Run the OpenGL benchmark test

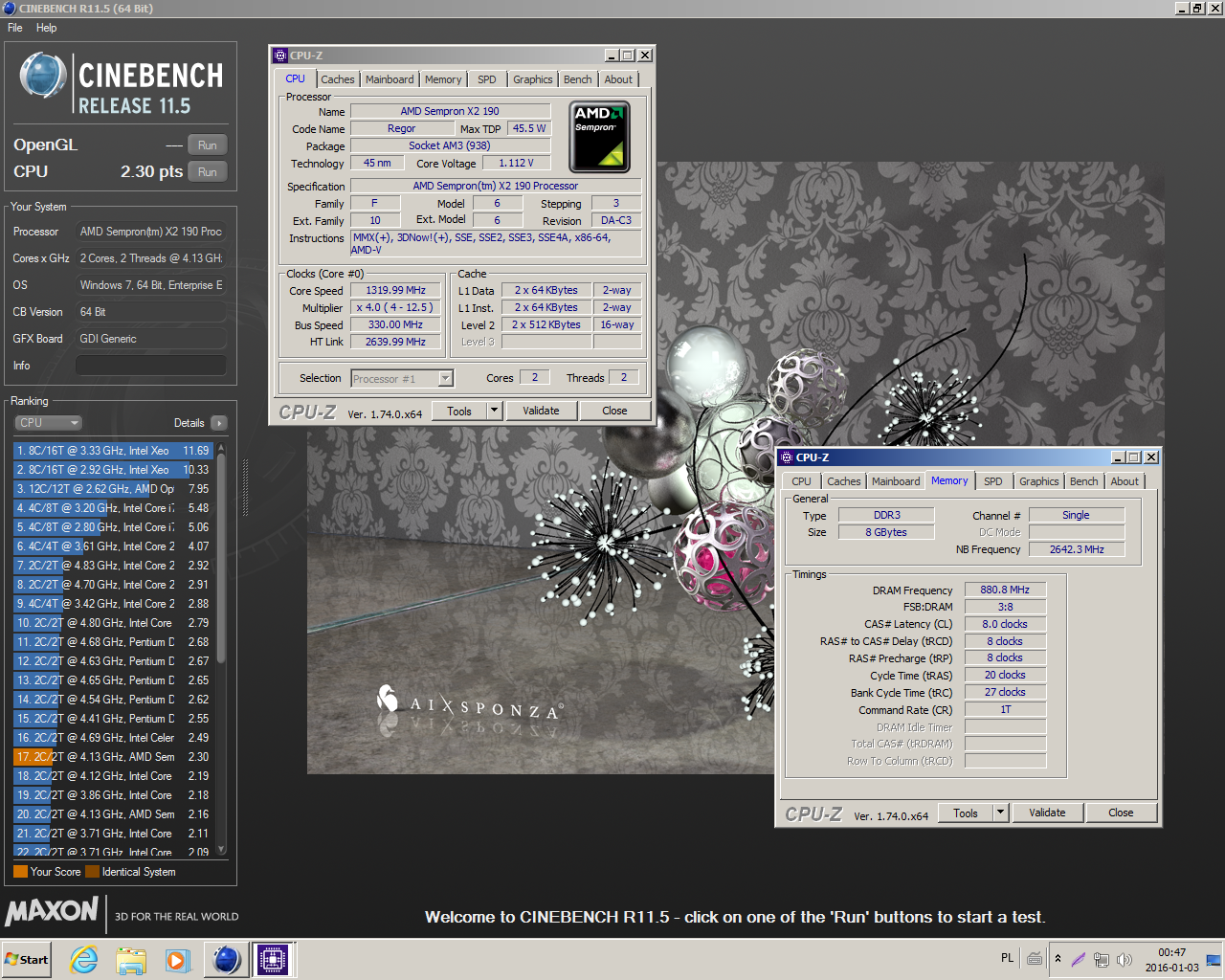tap(208, 145)
